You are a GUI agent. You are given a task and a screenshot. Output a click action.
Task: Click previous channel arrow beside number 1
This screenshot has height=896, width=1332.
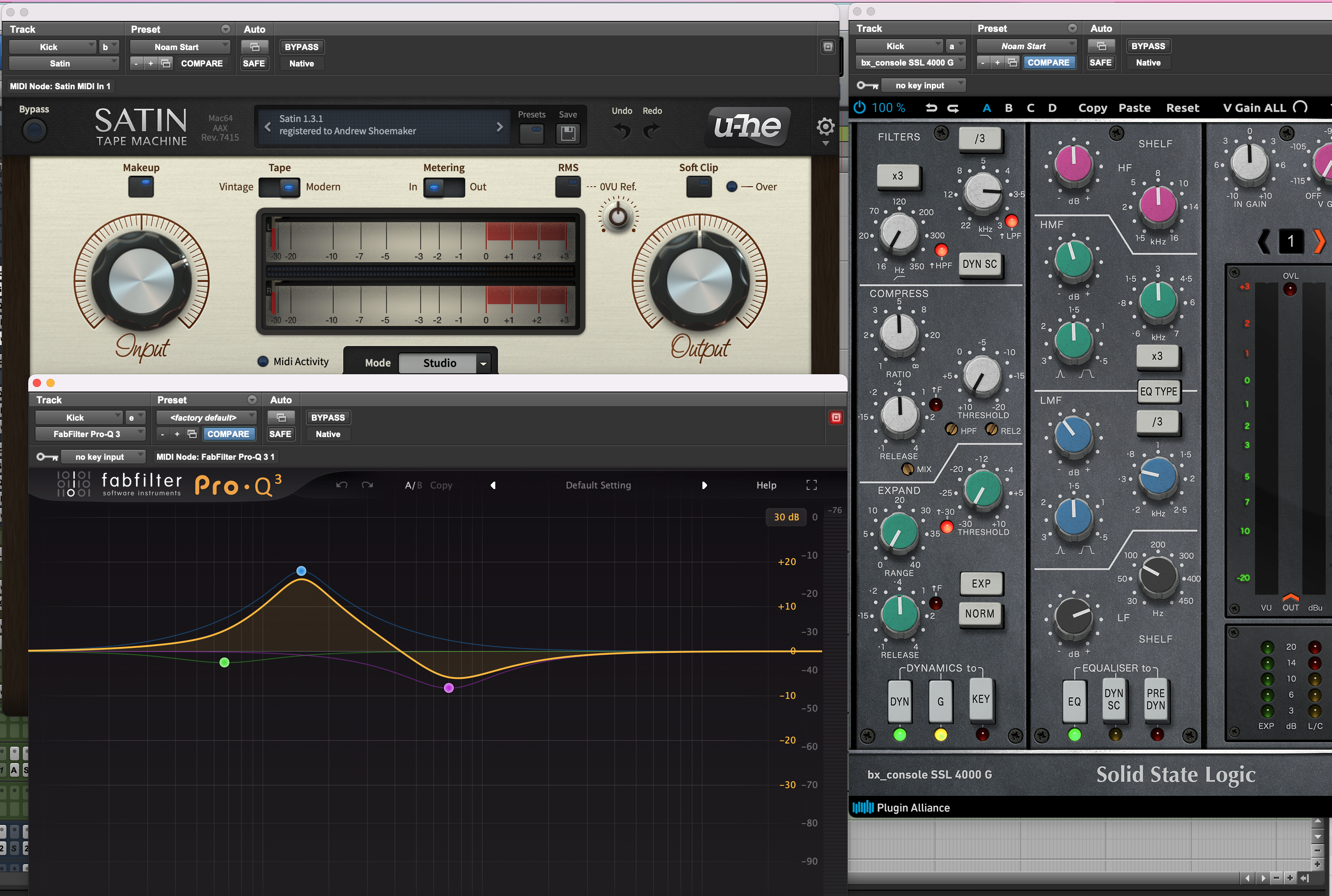[x=1264, y=241]
